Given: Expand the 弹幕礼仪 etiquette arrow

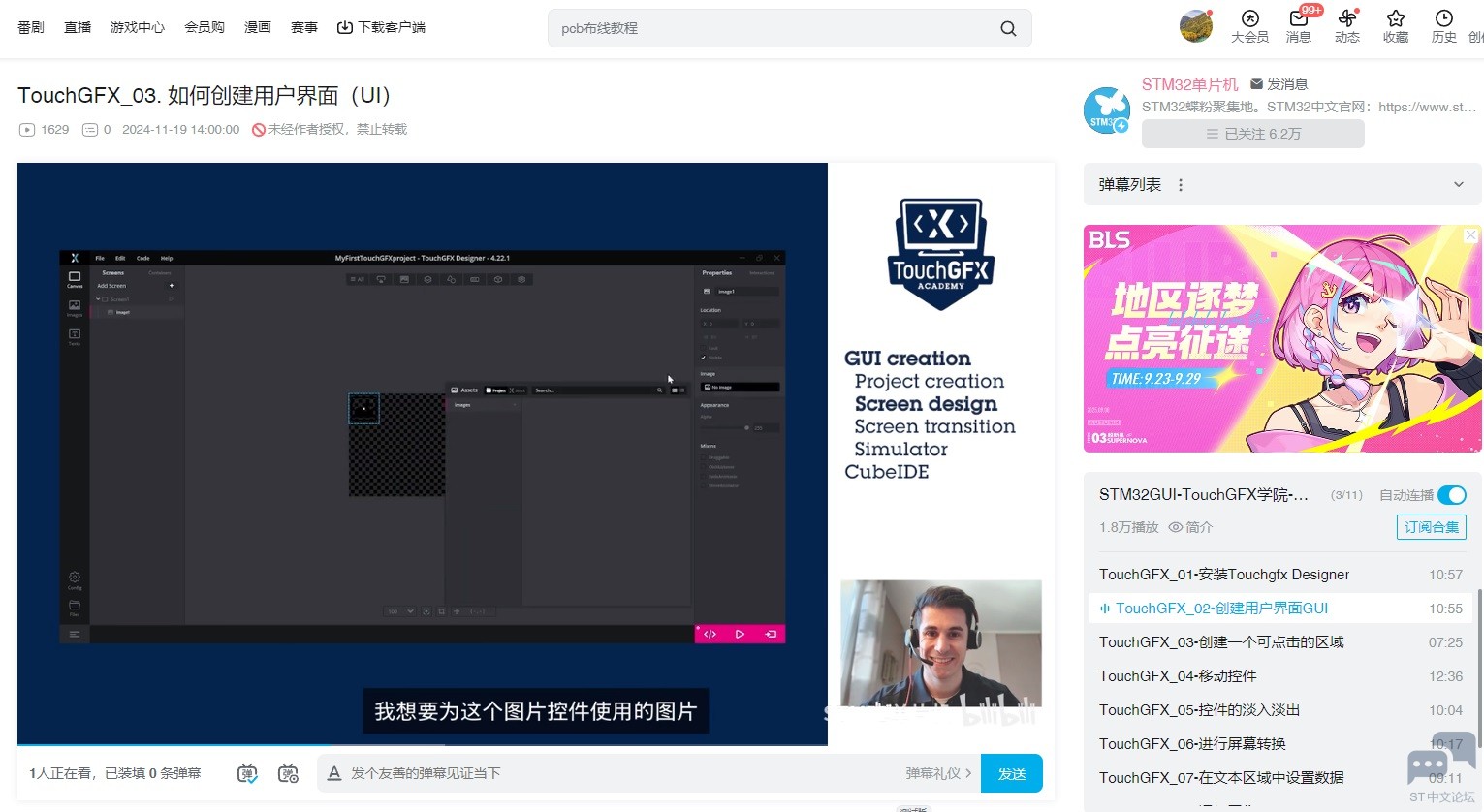Looking at the screenshot, I should [x=967, y=773].
